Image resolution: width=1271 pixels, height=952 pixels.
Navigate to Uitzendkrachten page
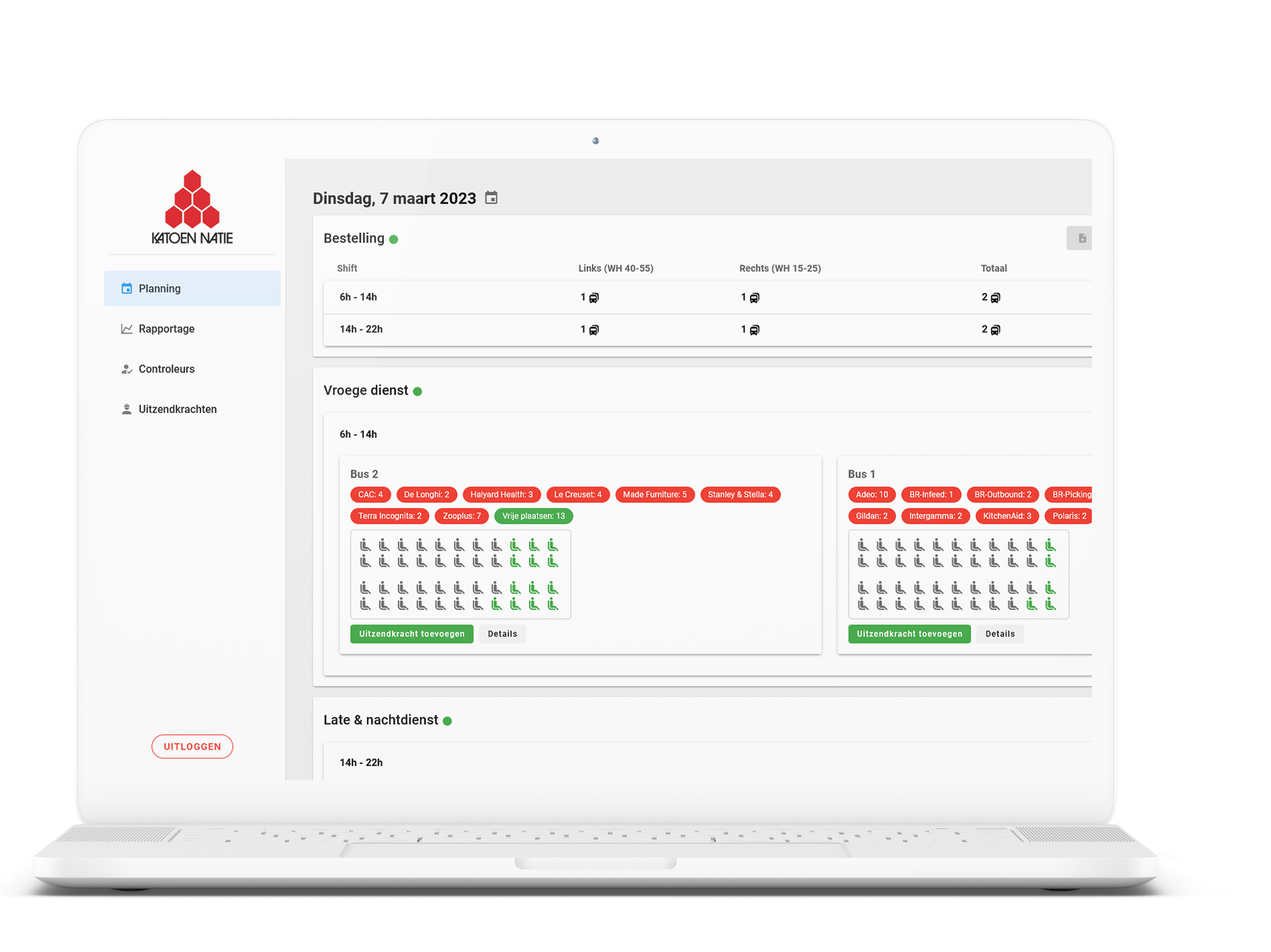(x=177, y=409)
